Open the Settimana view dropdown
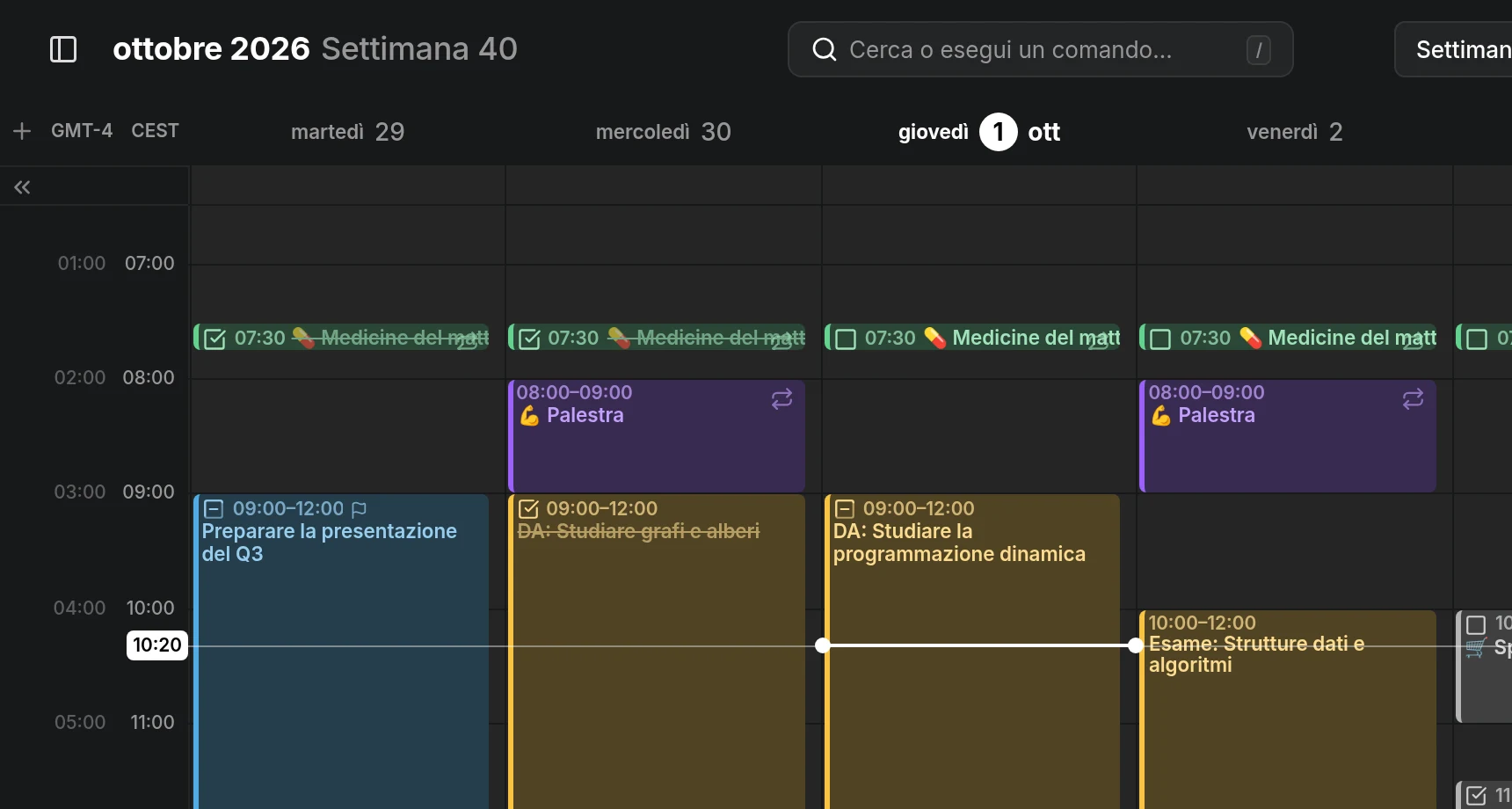Screen dimensions: 1512x809 (1454, 49)
